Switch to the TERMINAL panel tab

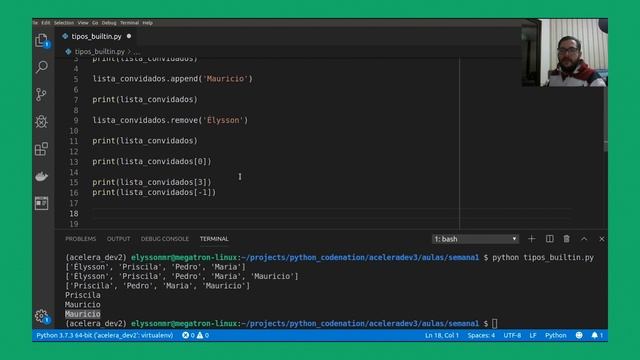pos(214,239)
